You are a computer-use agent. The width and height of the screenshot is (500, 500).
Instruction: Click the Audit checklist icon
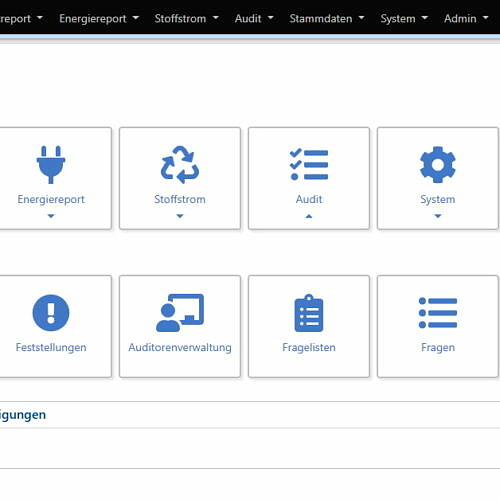309,165
